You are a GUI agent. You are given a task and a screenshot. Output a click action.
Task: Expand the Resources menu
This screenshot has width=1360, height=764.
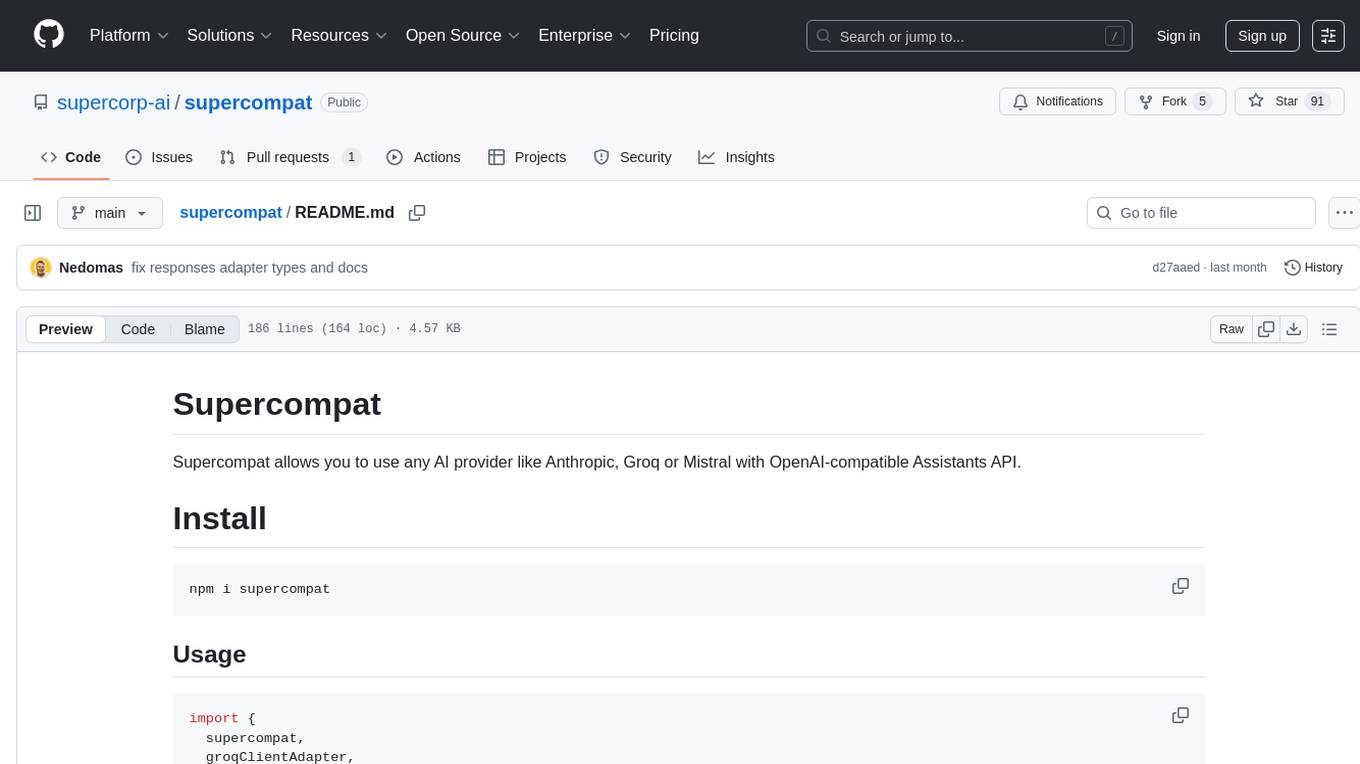pos(339,35)
